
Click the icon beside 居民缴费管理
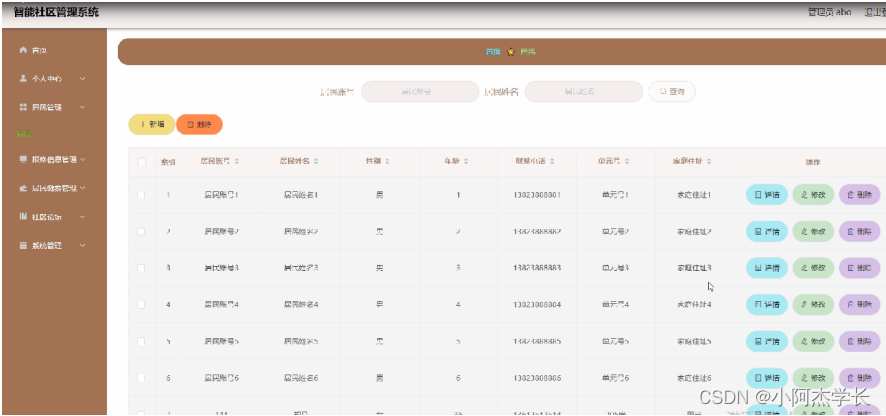tap(23, 188)
